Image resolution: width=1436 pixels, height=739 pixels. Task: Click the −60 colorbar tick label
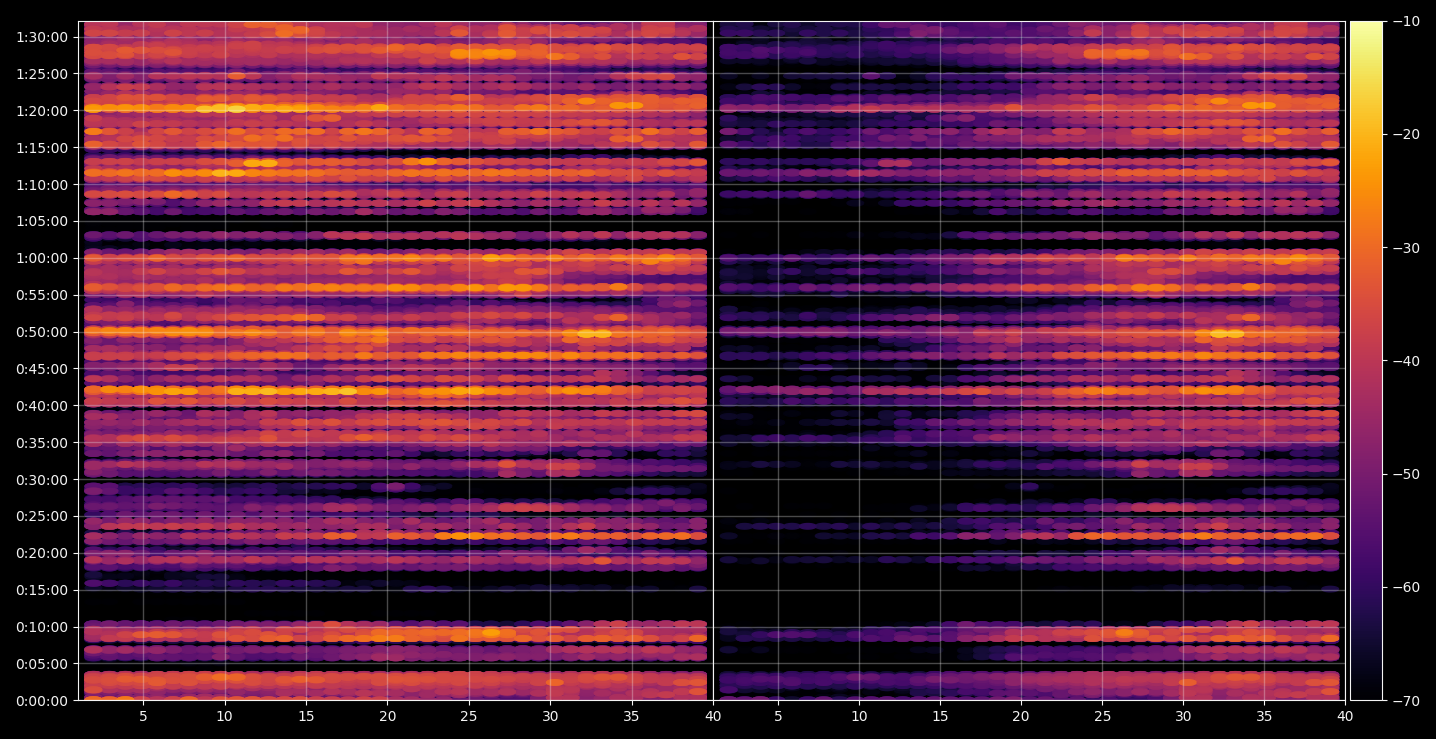1406,587
